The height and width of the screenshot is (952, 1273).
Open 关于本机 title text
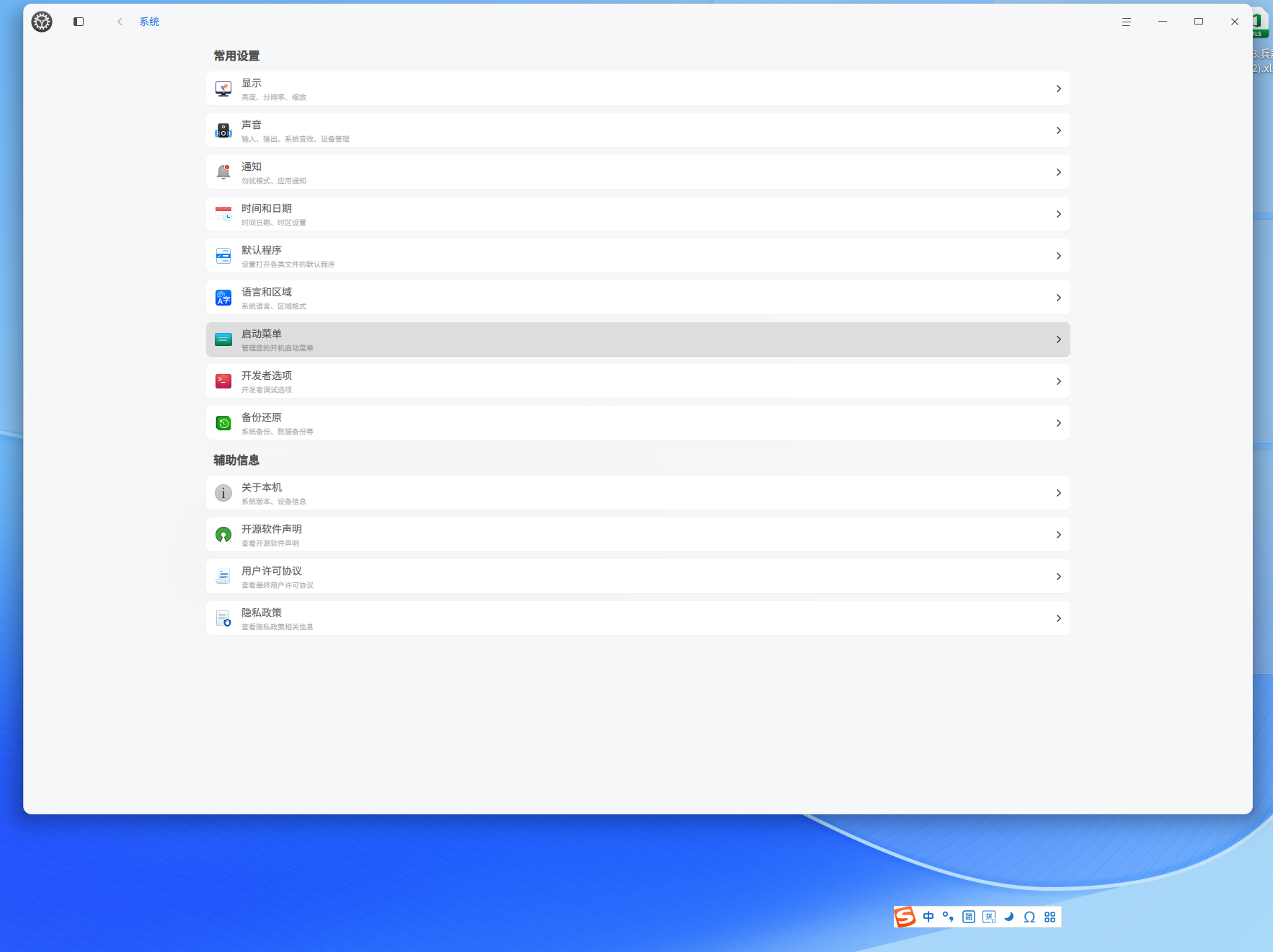(x=262, y=487)
